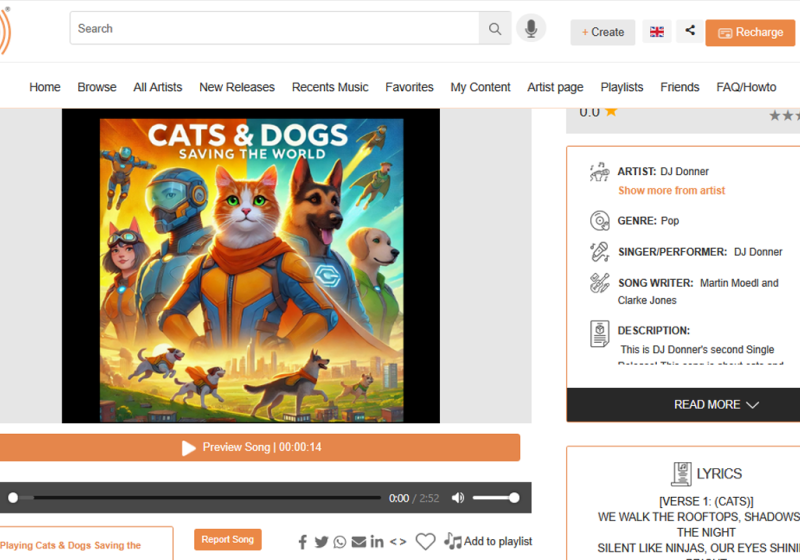Open the New Releases menu item
The image size is (800, 560).
236,87
